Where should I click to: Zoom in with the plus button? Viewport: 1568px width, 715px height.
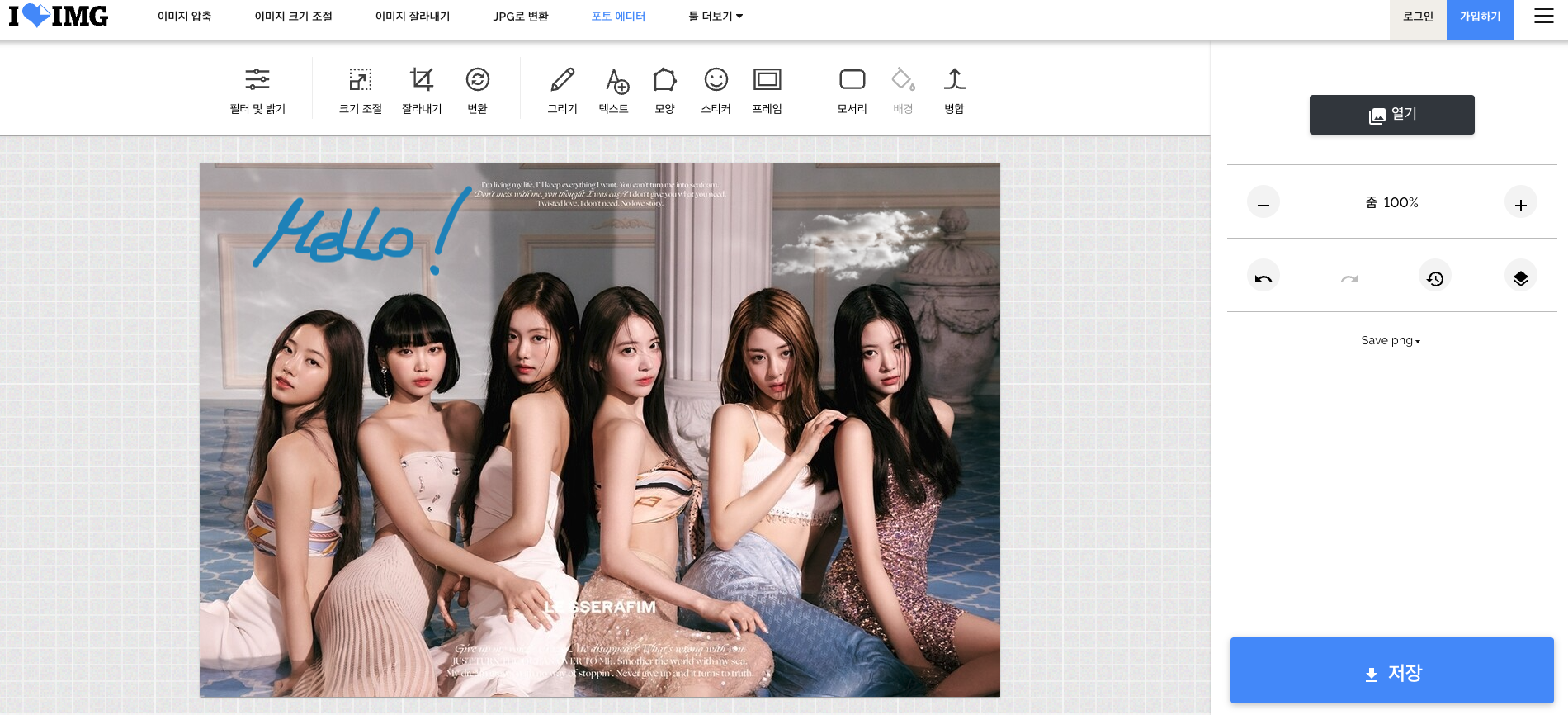click(x=1521, y=202)
